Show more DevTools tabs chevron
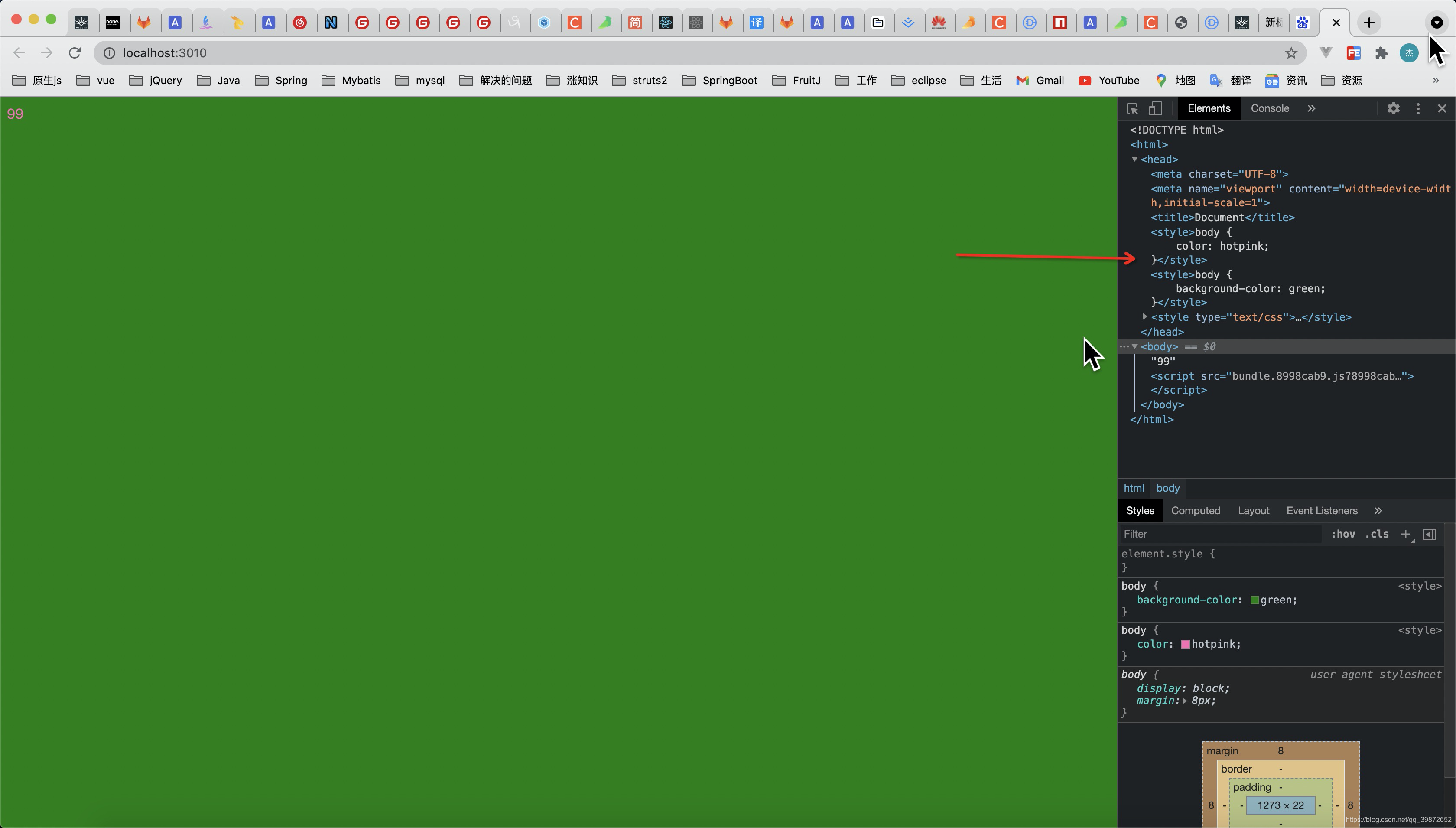The width and height of the screenshot is (1456, 828). click(x=1311, y=109)
